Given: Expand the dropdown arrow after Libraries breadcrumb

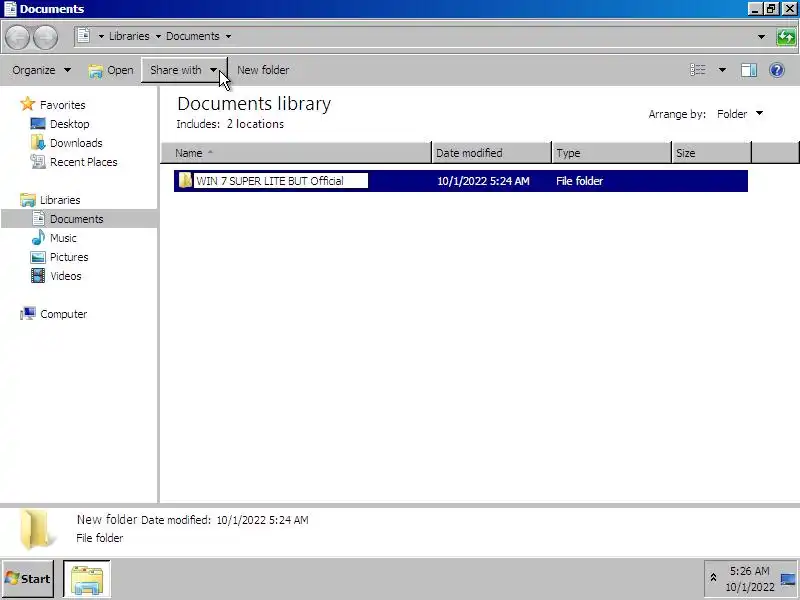Looking at the screenshot, I should pyautogui.click(x=158, y=36).
